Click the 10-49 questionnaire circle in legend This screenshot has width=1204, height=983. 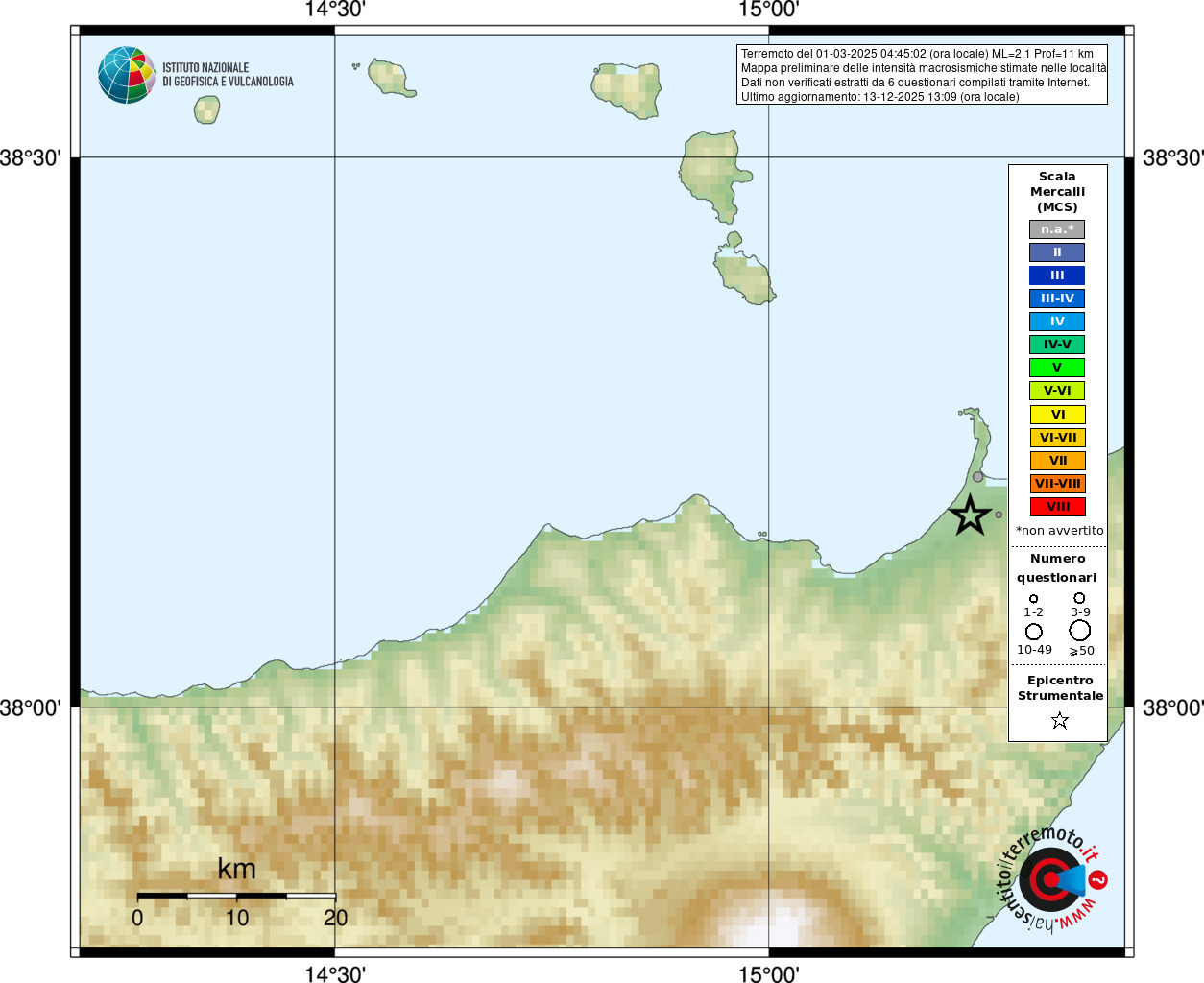click(x=1034, y=632)
